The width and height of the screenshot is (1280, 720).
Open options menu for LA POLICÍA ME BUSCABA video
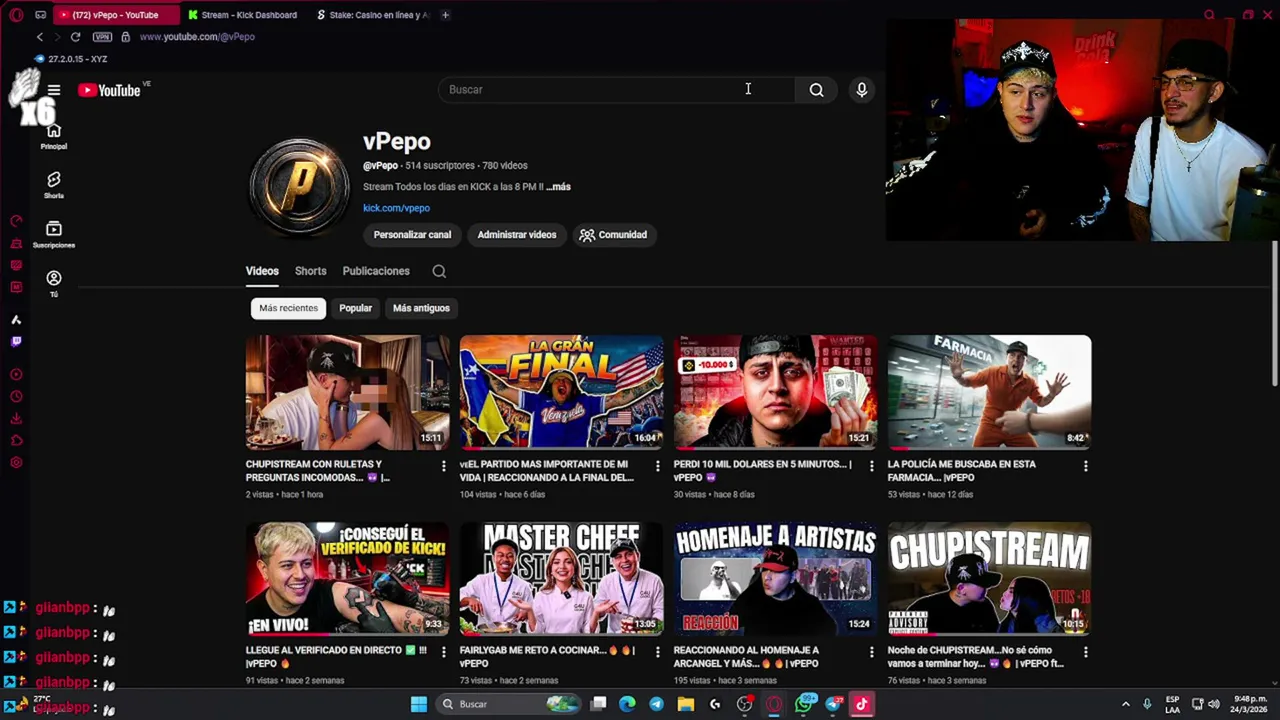coord(1085,466)
